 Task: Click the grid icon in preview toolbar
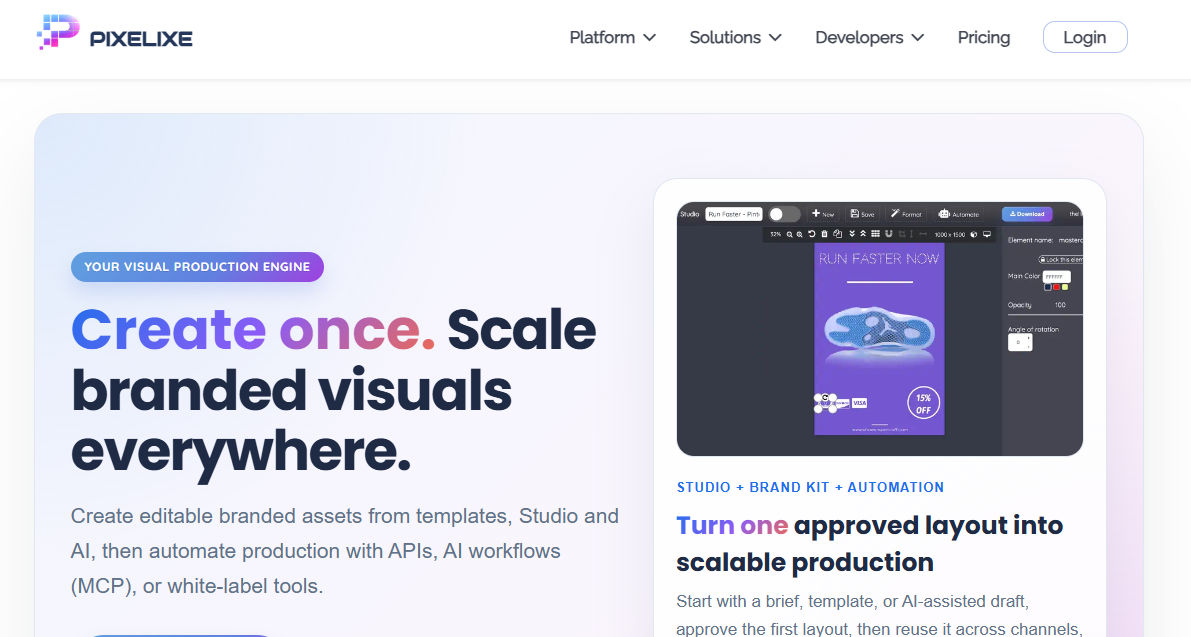click(x=875, y=234)
